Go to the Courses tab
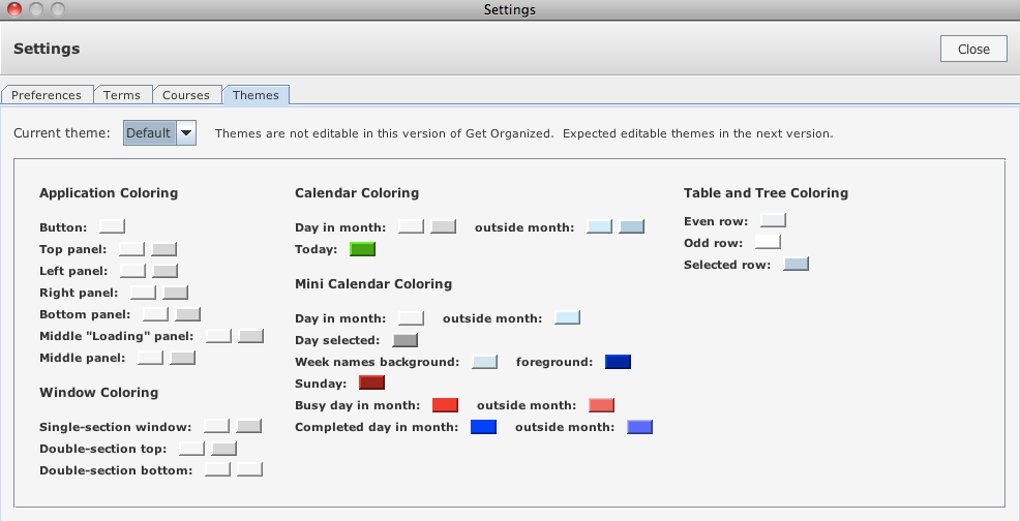 click(x=186, y=95)
